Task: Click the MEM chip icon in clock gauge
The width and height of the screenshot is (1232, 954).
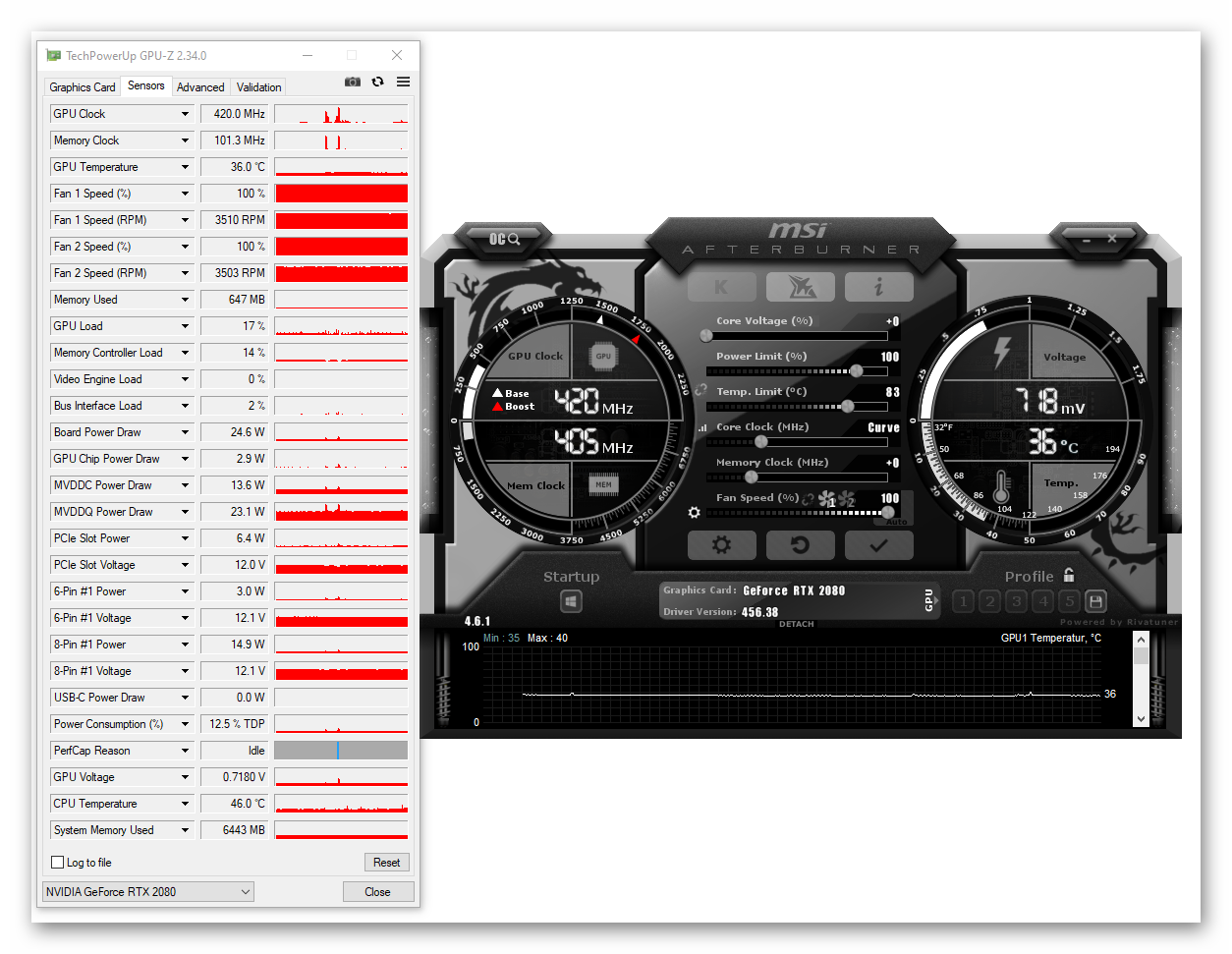Action: pyautogui.click(x=603, y=484)
